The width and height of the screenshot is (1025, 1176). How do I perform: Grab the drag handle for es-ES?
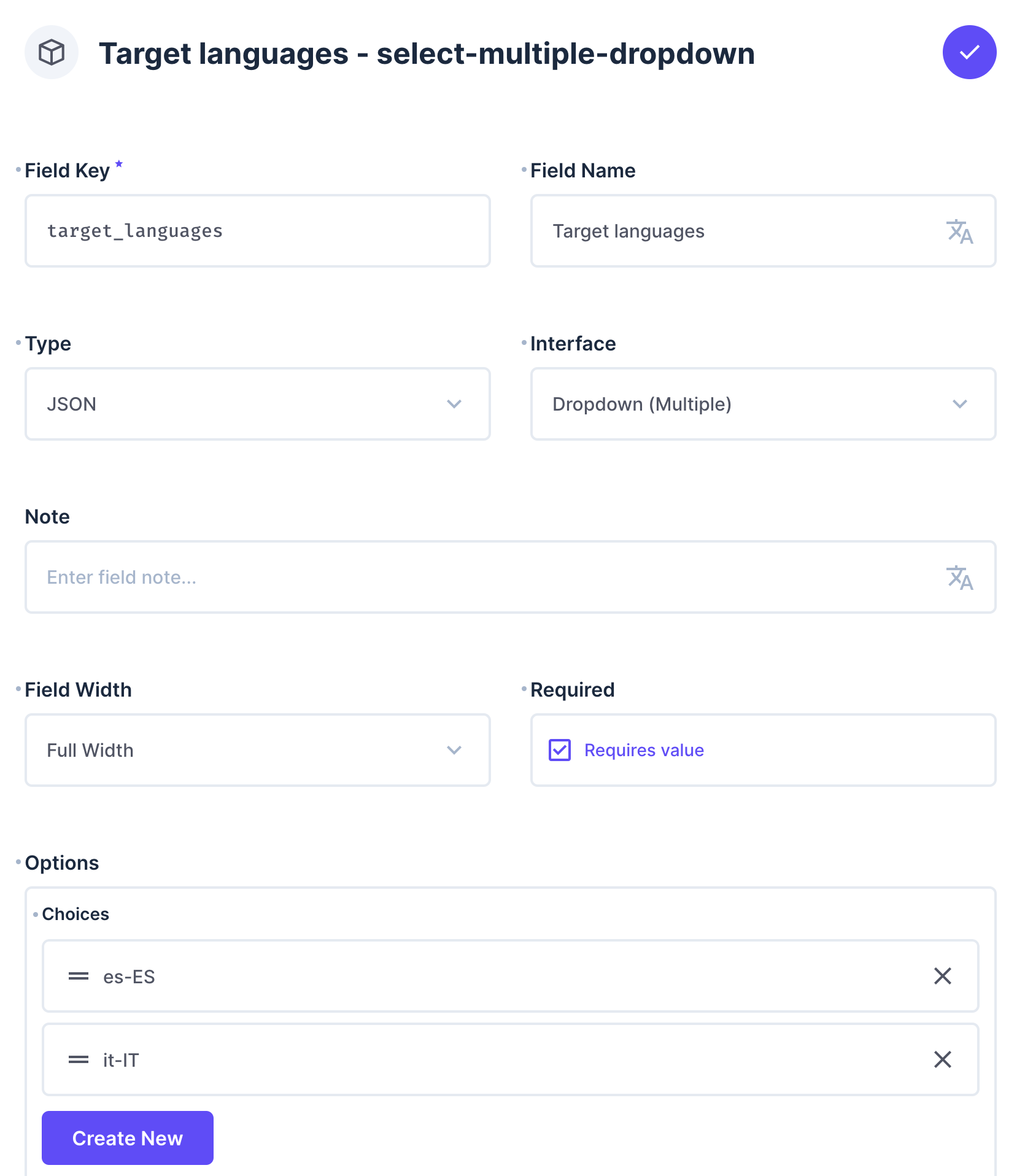click(79, 976)
